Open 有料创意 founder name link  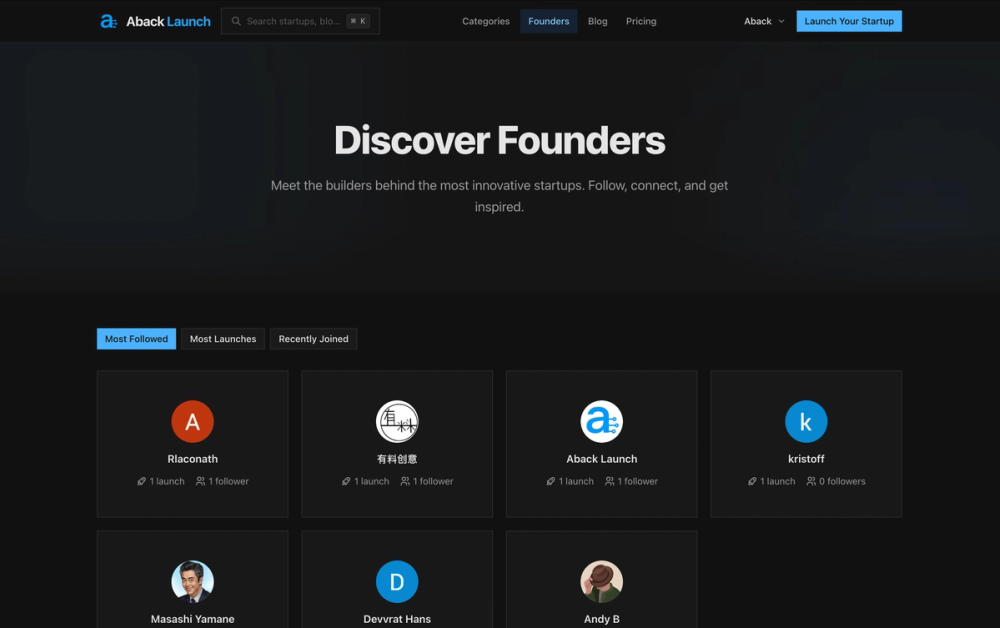397,459
